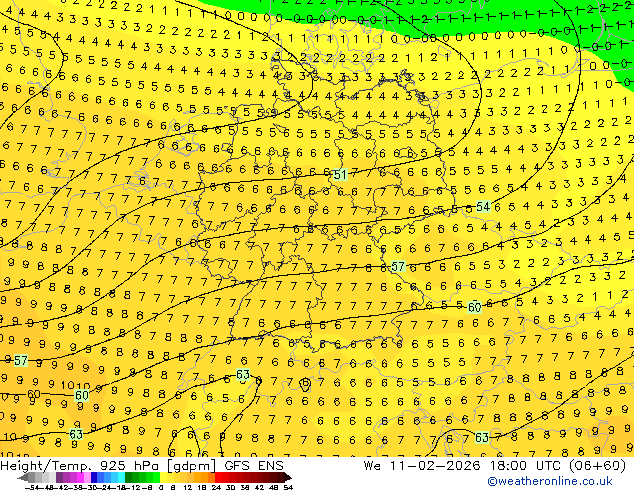Click the 63 contour label nearest the bottom-right corner
This screenshot has width=634, height=490.
(x=482, y=437)
